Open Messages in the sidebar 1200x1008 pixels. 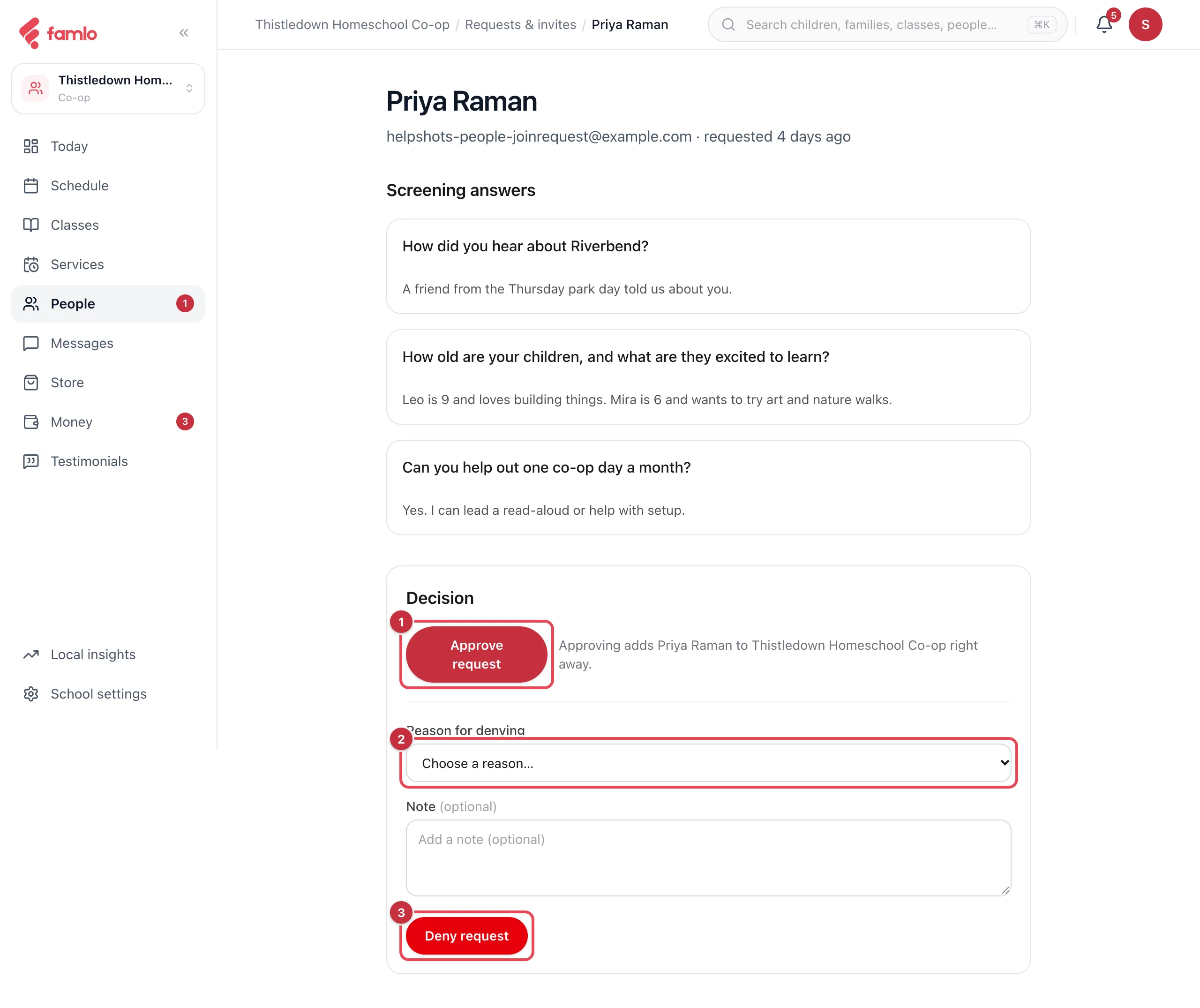(108, 344)
